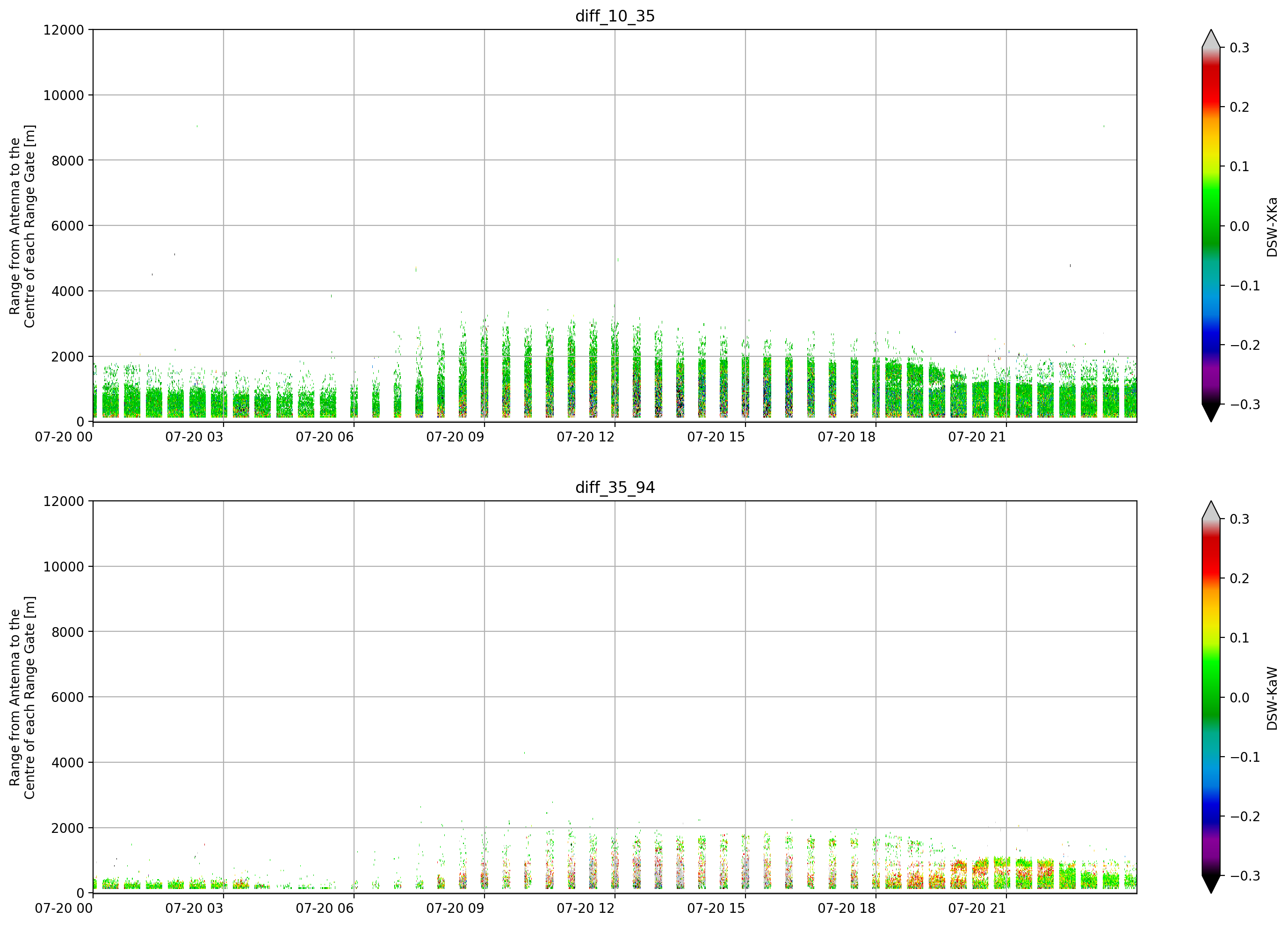1288x925 pixels.
Task: Click the 10000 tick on diff_35_94 y-axis
Action: pyautogui.click(x=64, y=567)
